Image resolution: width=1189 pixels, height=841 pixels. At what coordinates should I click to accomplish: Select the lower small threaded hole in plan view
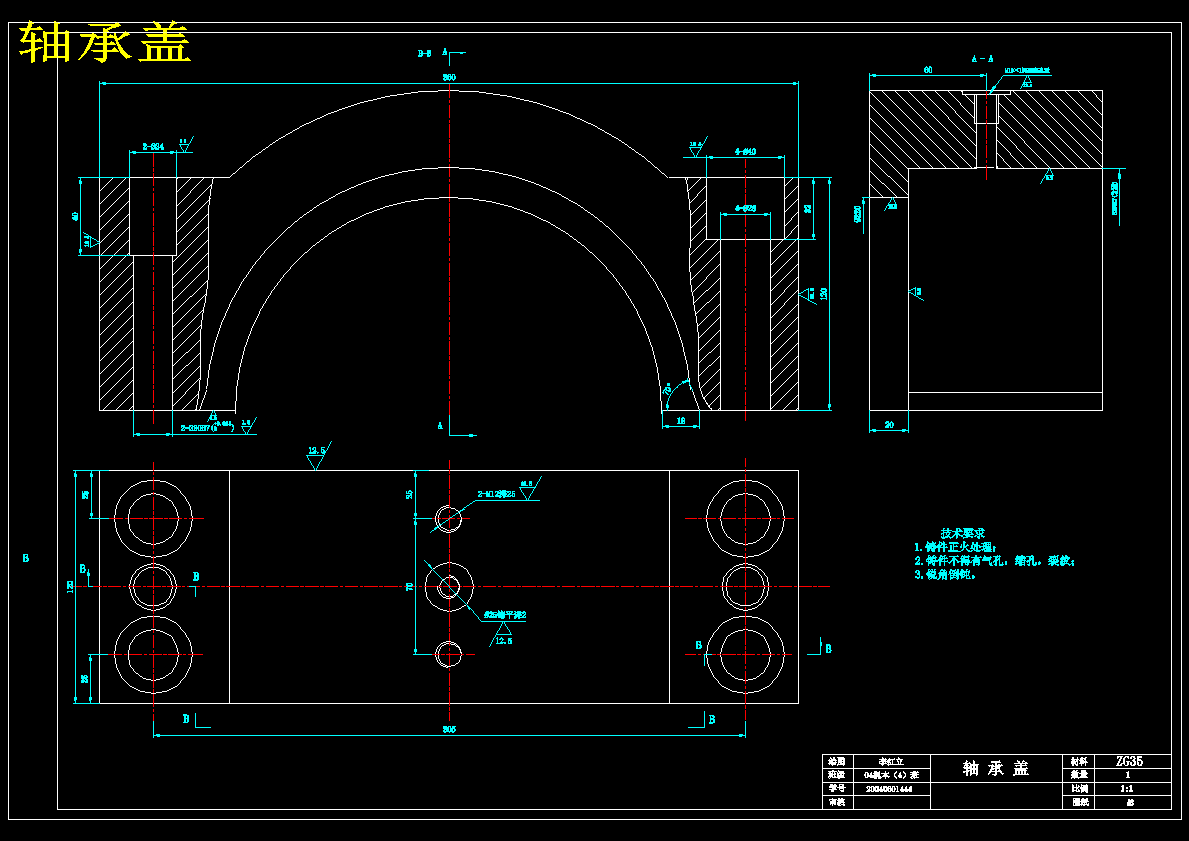click(x=448, y=654)
